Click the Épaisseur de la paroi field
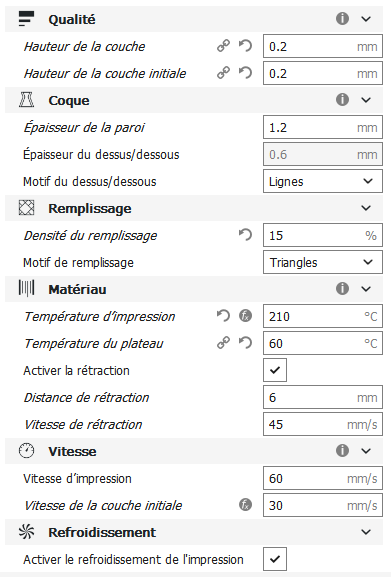Screen dimensions: 391x577 [323, 127]
